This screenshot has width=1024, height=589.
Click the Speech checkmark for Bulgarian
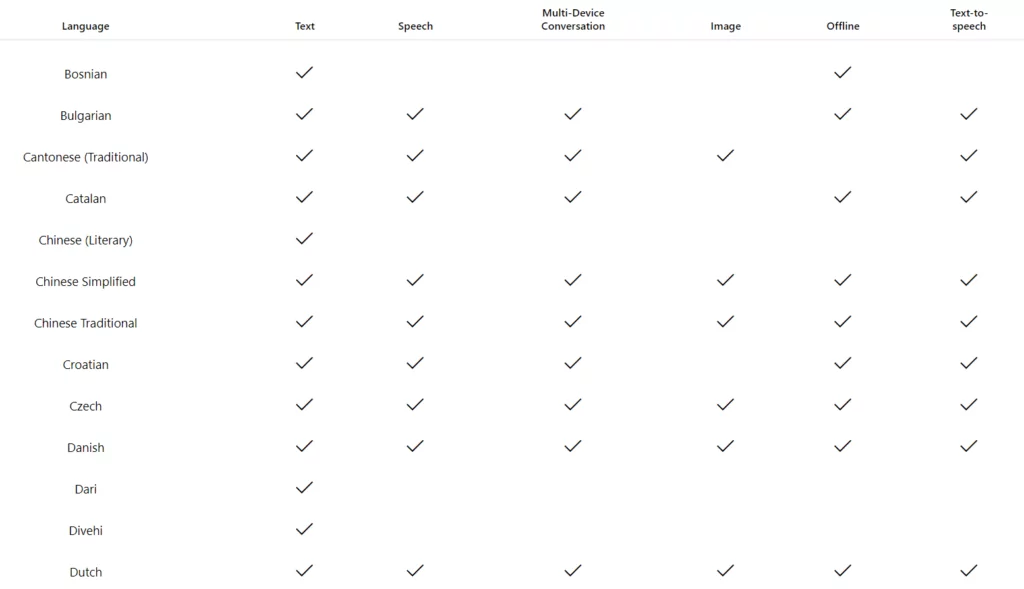415,114
